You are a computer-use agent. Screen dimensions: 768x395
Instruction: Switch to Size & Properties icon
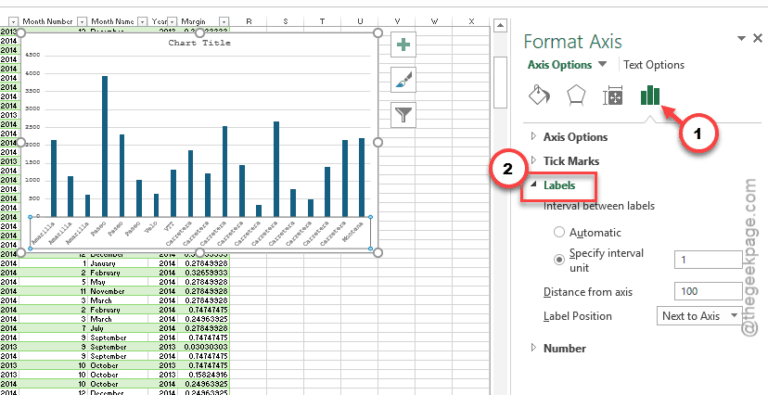pyautogui.click(x=612, y=97)
